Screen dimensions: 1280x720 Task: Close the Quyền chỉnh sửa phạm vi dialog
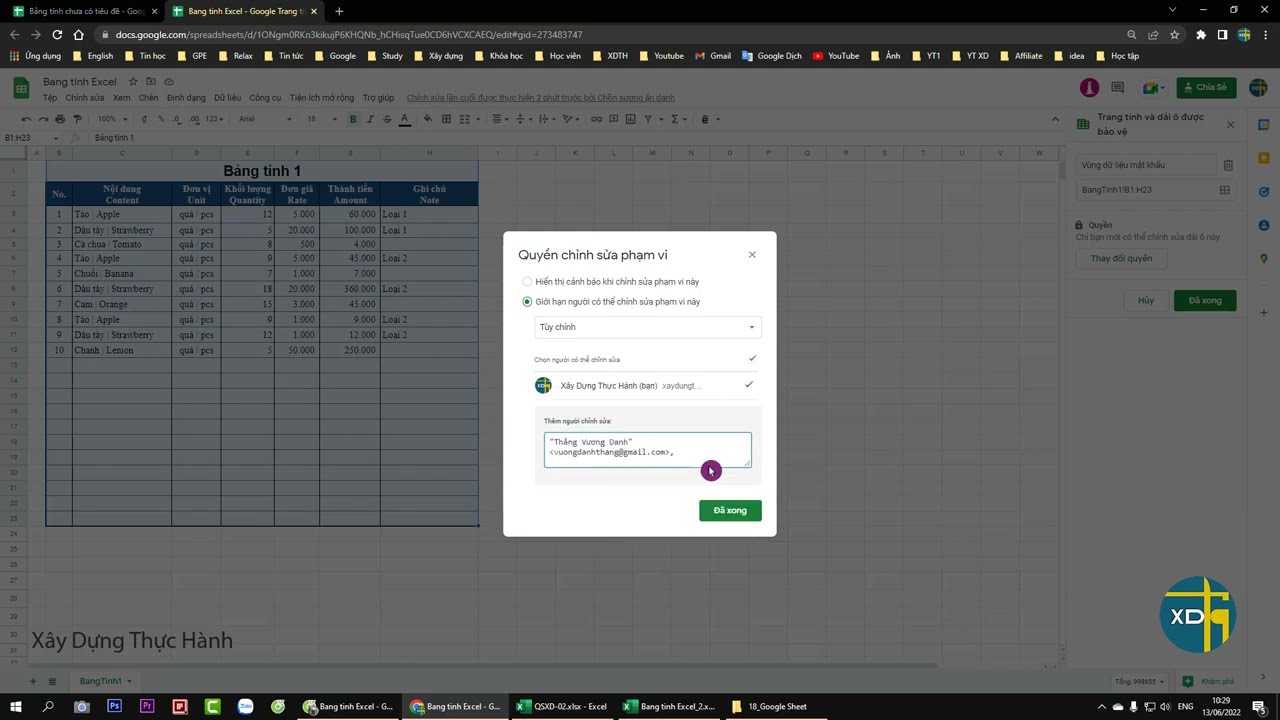(x=752, y=255)
